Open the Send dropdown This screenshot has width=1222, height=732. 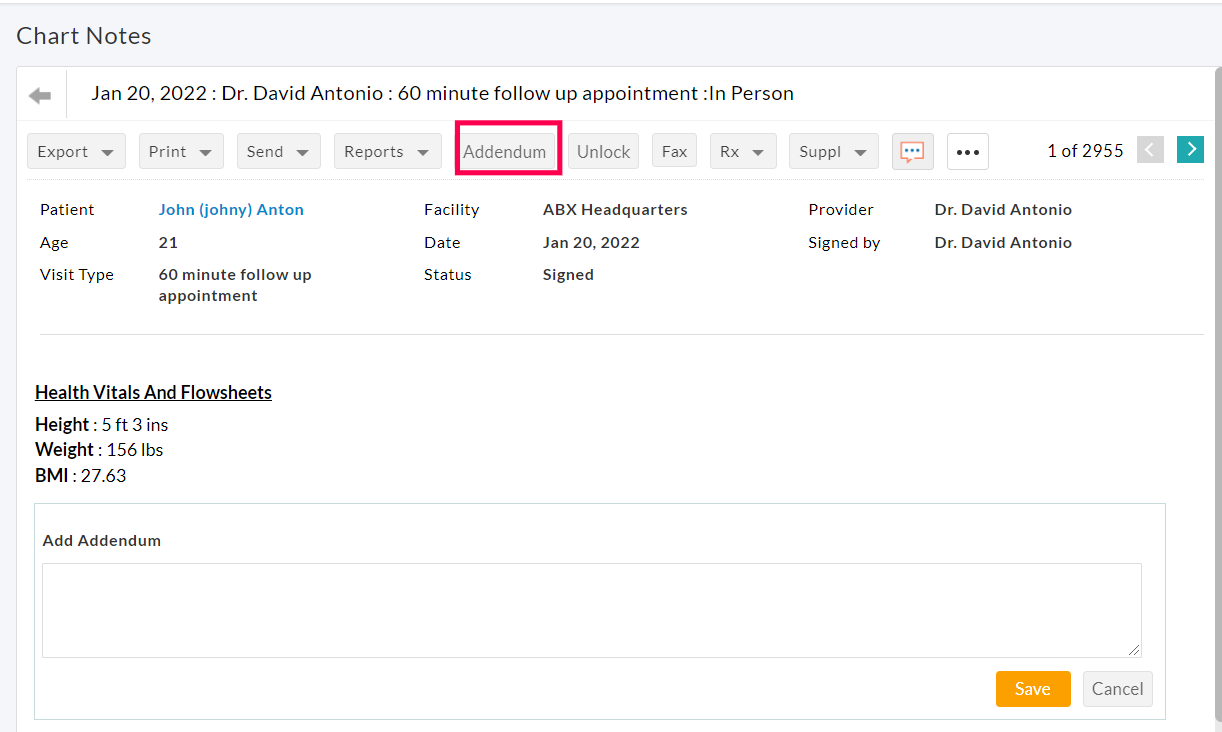(x=278, y=151)
